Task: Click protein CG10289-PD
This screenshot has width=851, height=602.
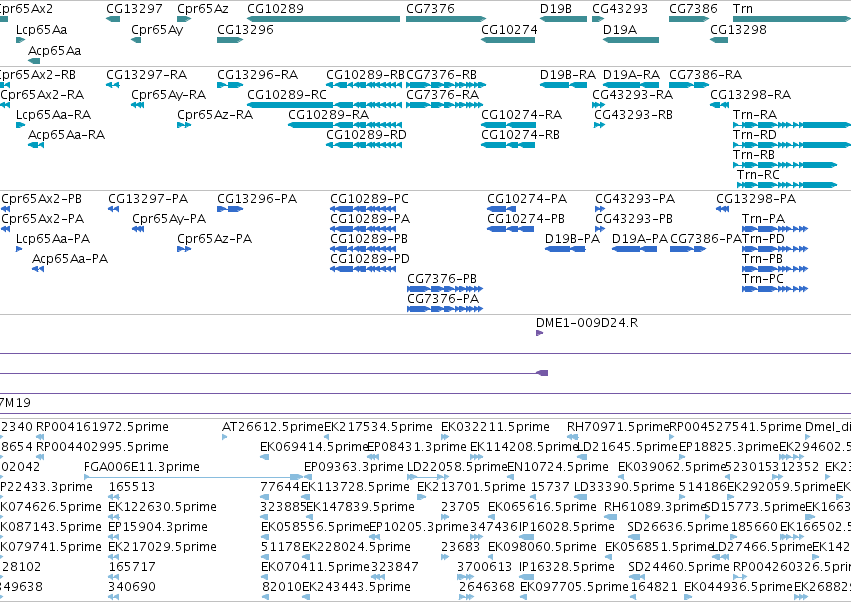Action: pyautogui.click(x=363, y=269)
